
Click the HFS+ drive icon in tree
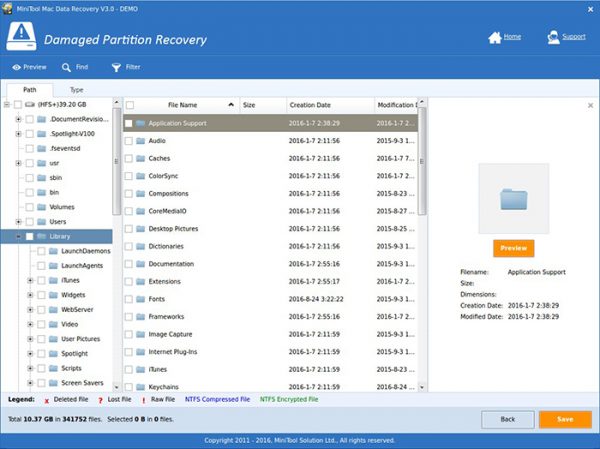[29, 104]
